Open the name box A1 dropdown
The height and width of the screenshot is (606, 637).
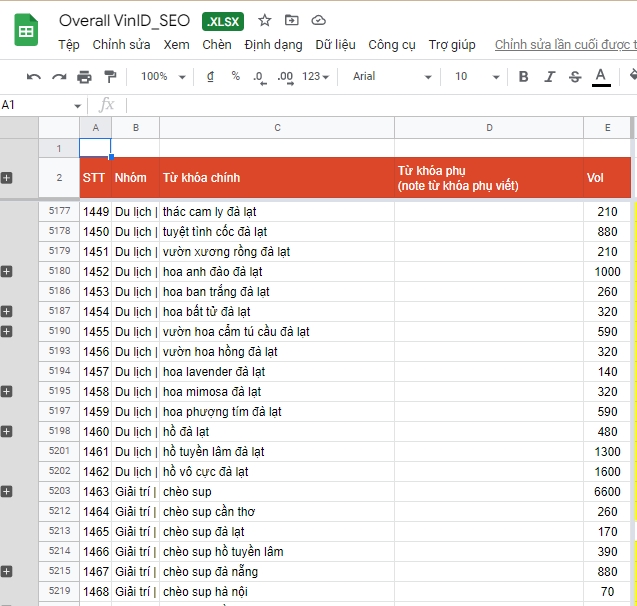pos(78,106)
